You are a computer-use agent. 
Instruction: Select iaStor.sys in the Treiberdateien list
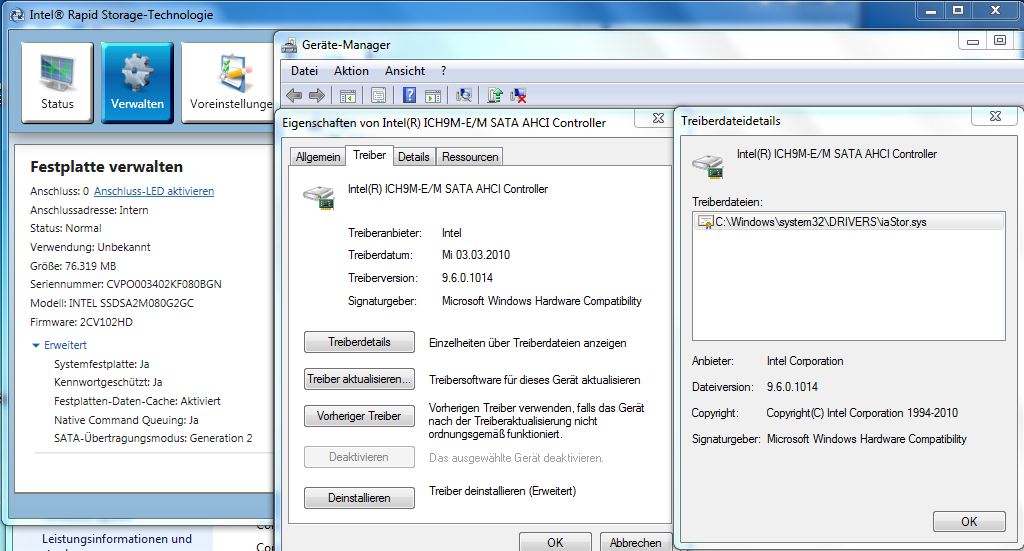(848, 222)
